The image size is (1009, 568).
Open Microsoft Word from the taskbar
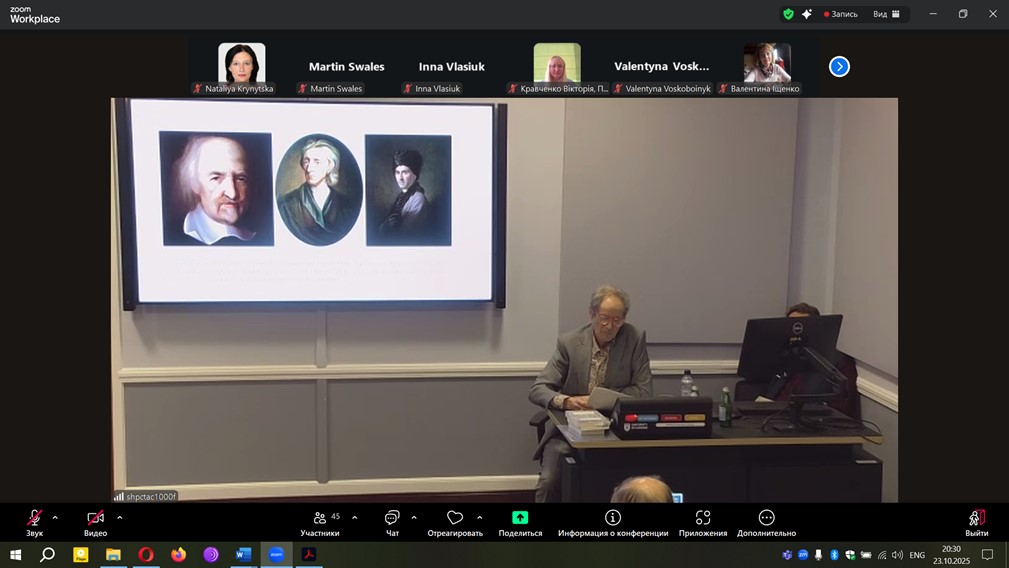pos(243,555)
